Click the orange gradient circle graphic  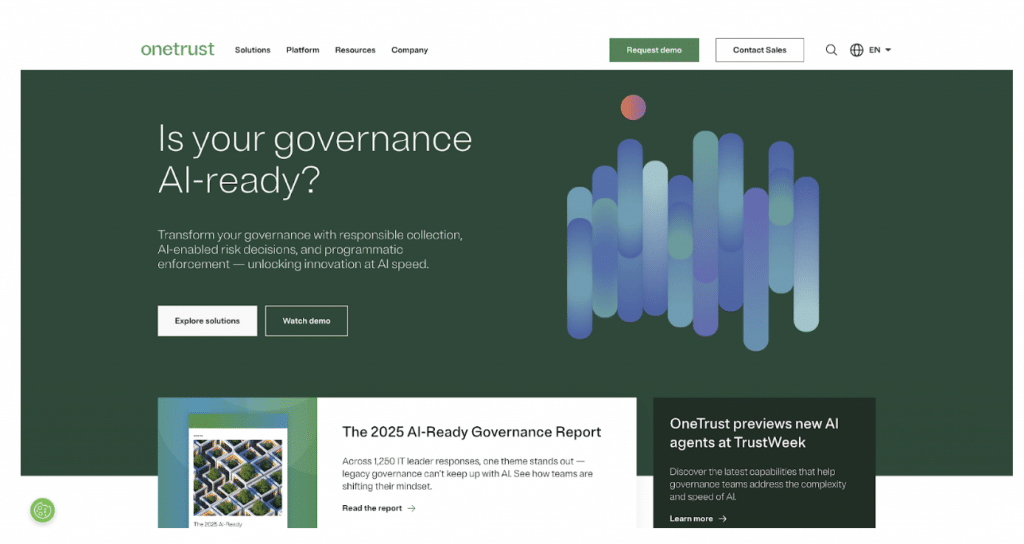pos(633,107)
